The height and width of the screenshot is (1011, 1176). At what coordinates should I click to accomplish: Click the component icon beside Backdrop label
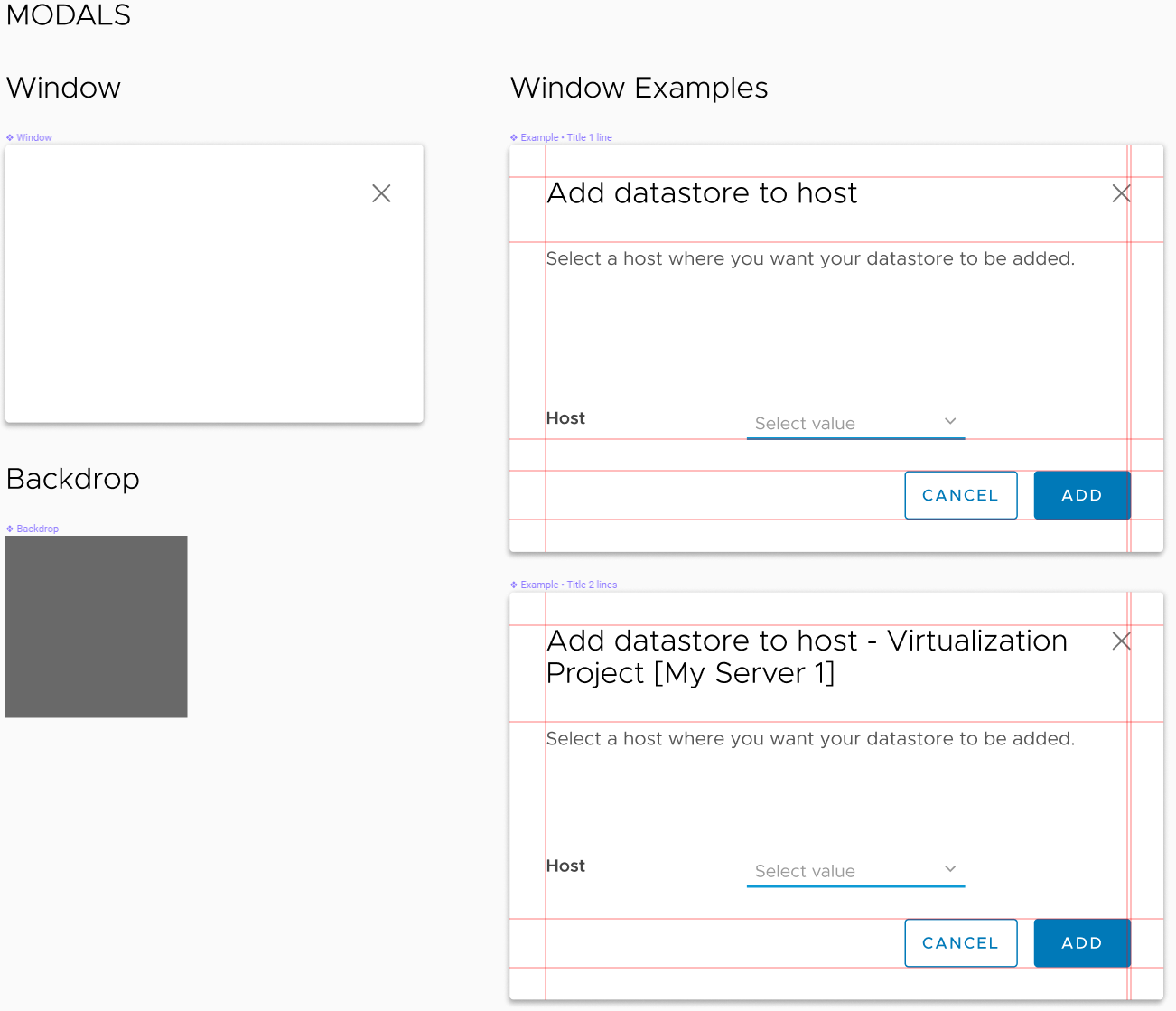click(10, 529)
